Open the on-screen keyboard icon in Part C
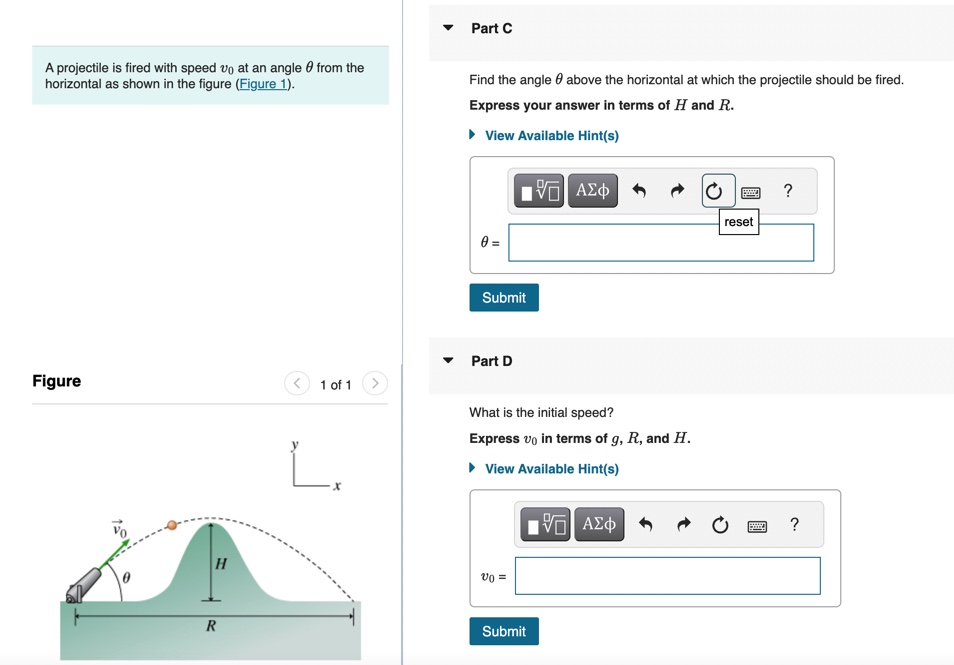 (x=751, y=191)
